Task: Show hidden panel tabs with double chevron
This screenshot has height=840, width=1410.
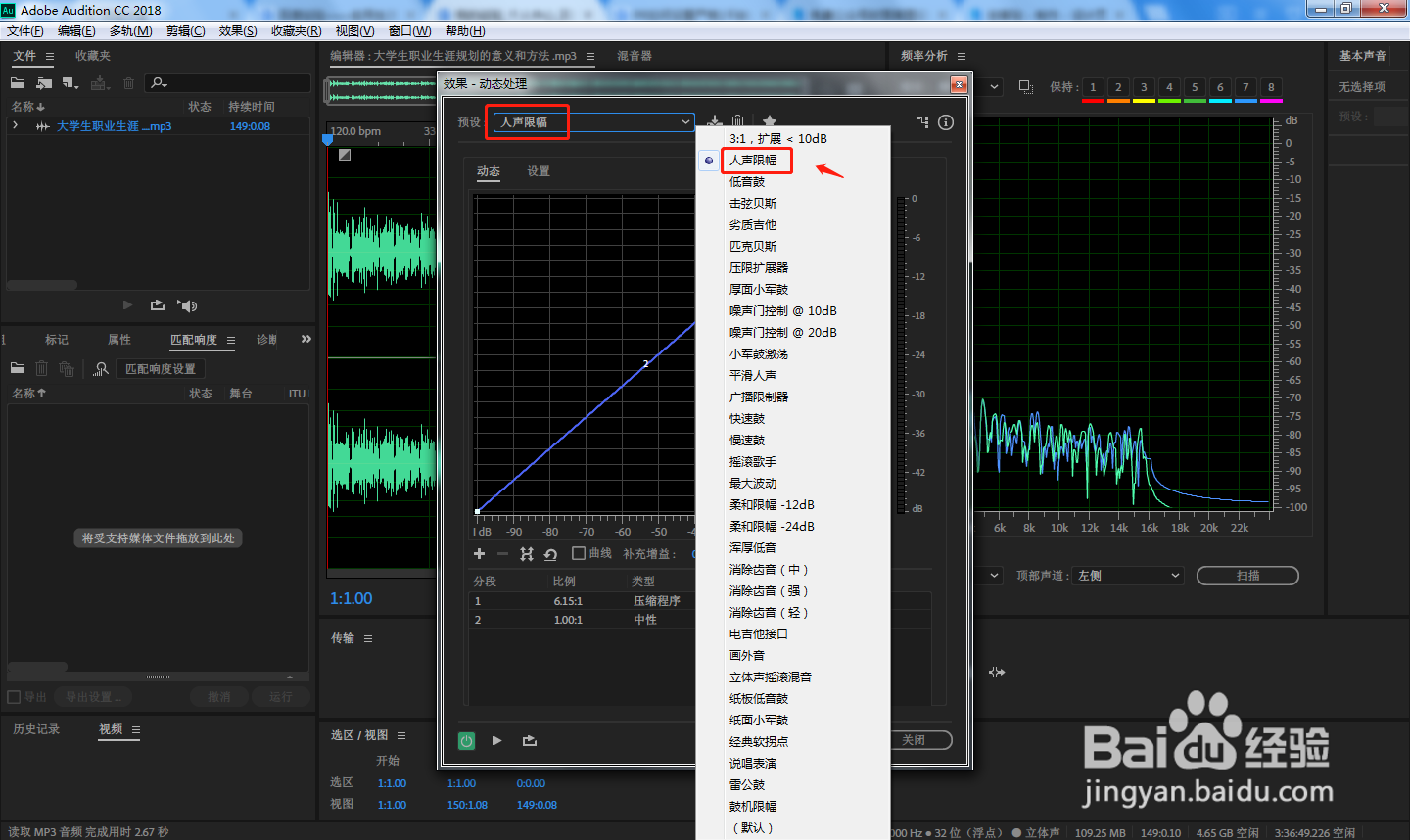Action: (x=306, y=339)
